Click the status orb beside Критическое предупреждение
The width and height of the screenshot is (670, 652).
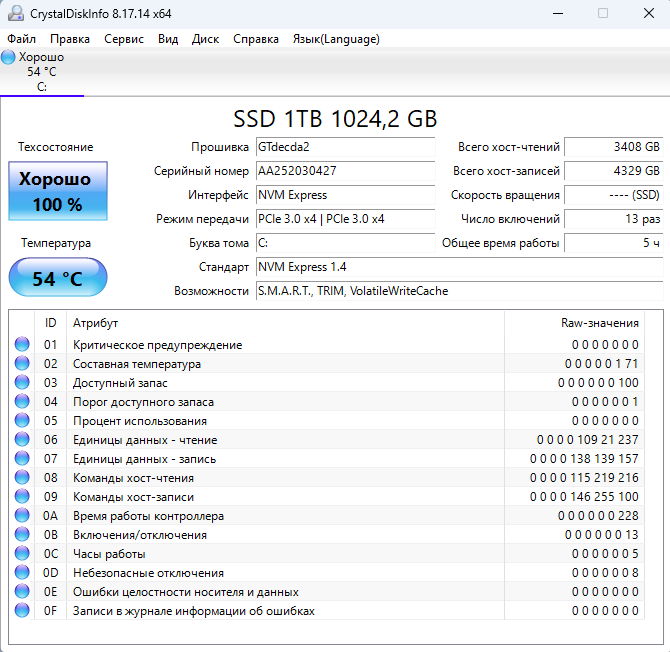(x=22, y=345)
